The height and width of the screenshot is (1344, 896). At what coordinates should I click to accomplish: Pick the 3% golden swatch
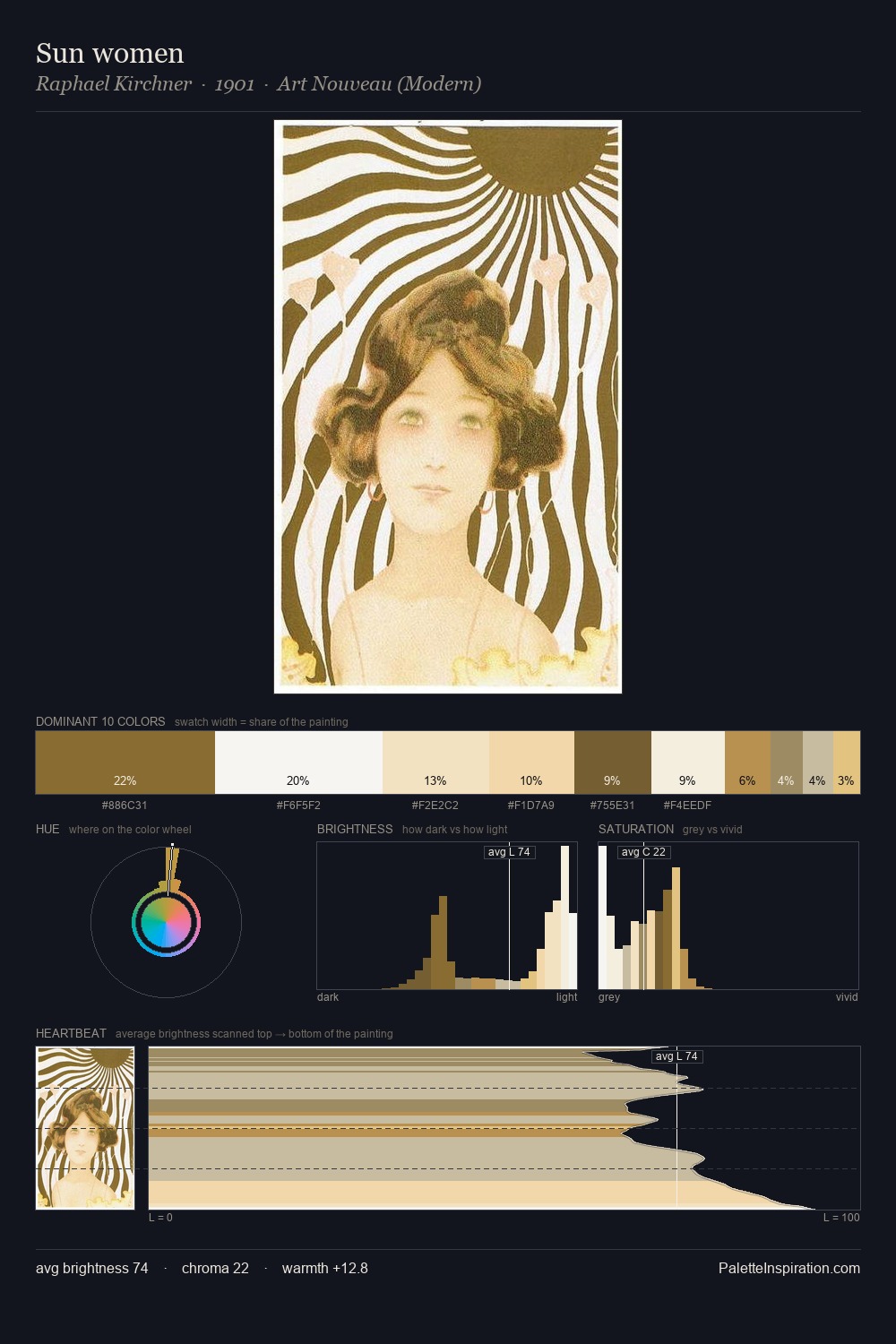(x=847, y=762)
